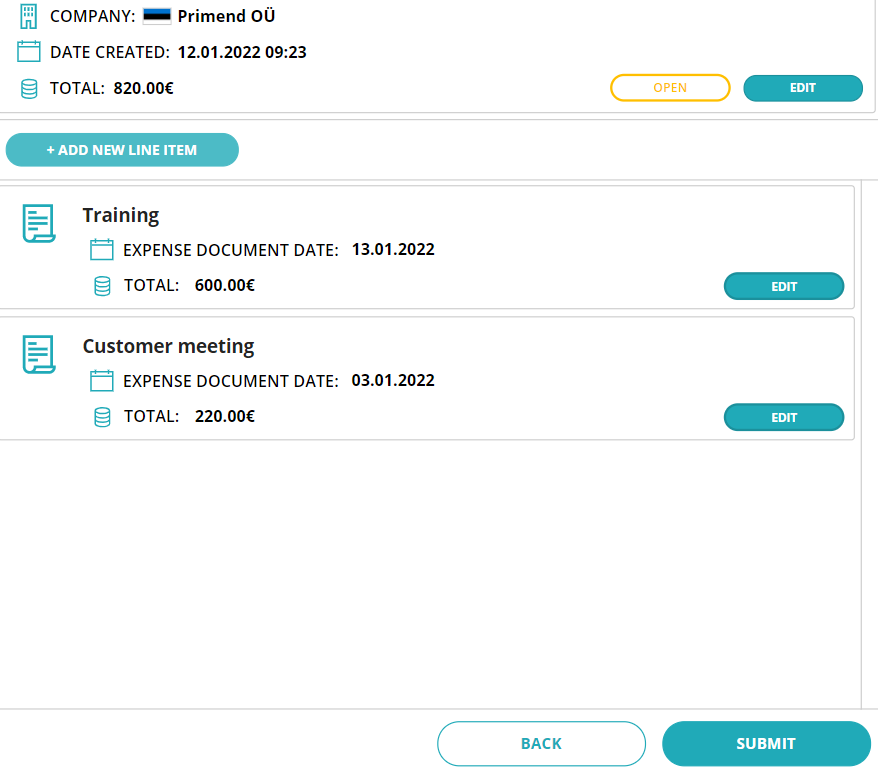Edit the Customer meeting line item

(783, 417)
